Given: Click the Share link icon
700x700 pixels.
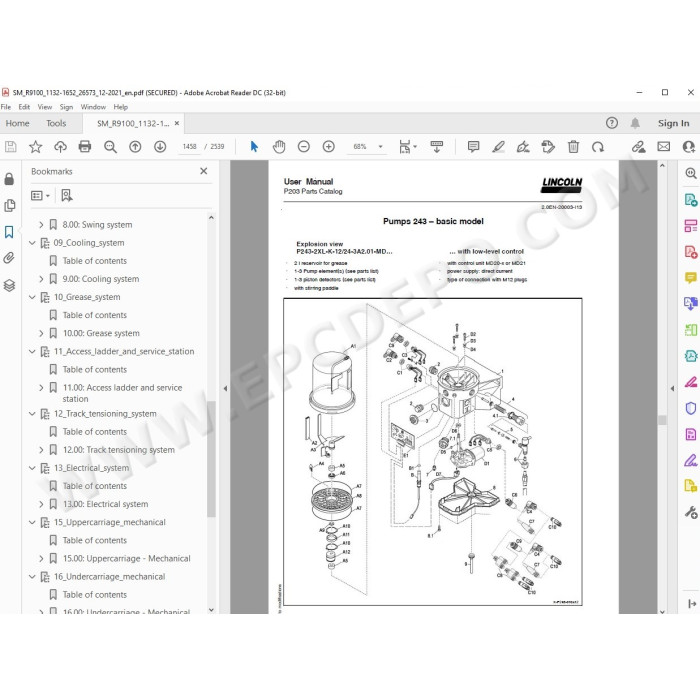Looking at the screenshot, I should tap(638, 146).
